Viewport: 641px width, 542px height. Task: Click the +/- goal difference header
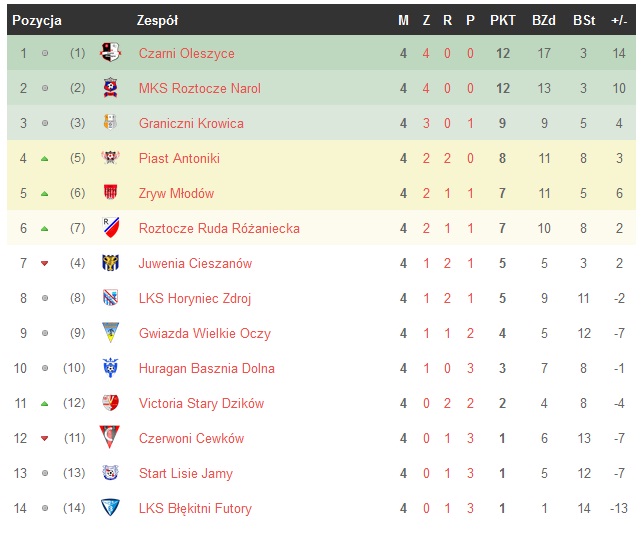pos(619,20)
